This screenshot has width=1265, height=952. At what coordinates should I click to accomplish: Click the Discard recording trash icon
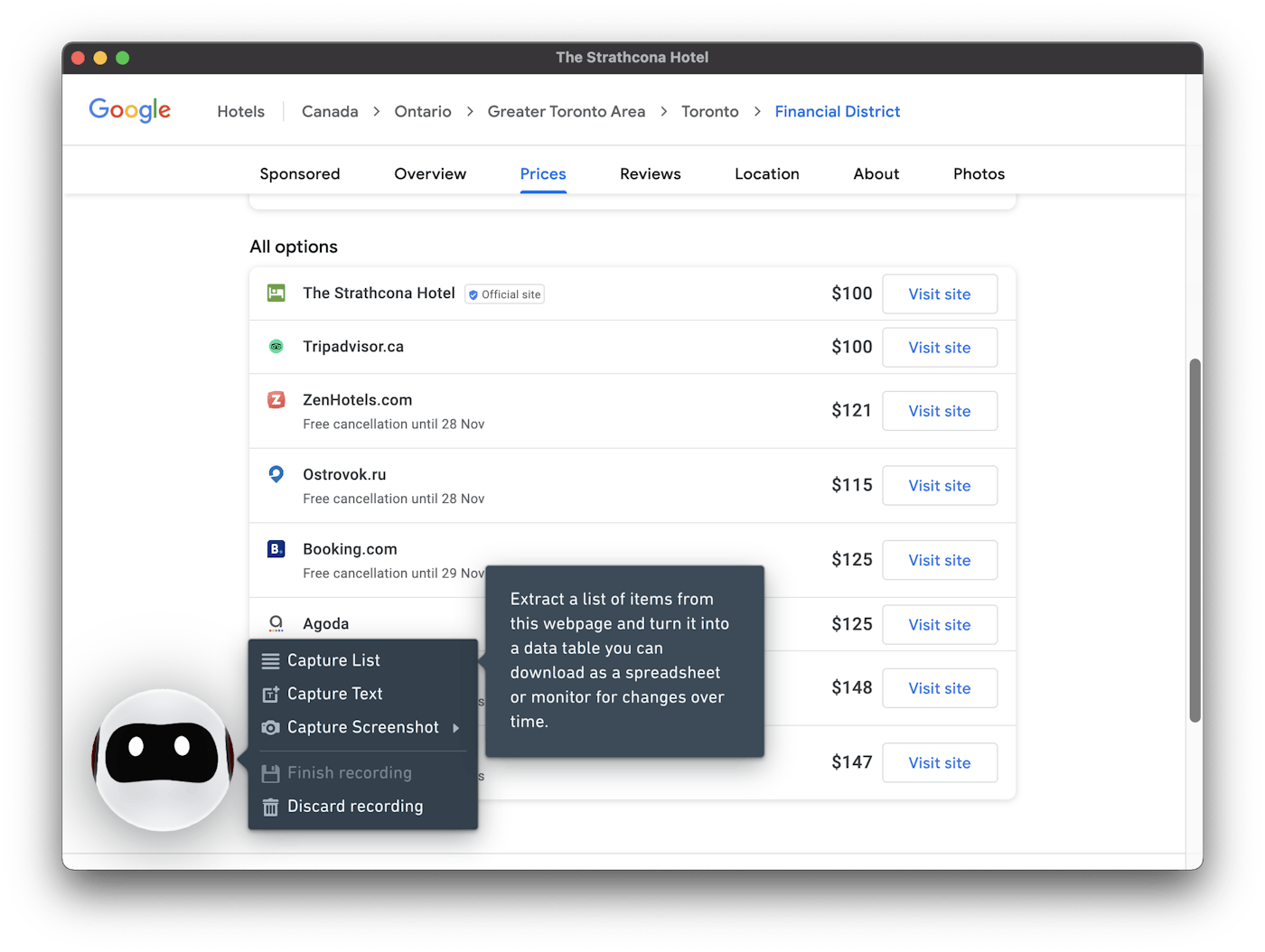tap(270, 807)
